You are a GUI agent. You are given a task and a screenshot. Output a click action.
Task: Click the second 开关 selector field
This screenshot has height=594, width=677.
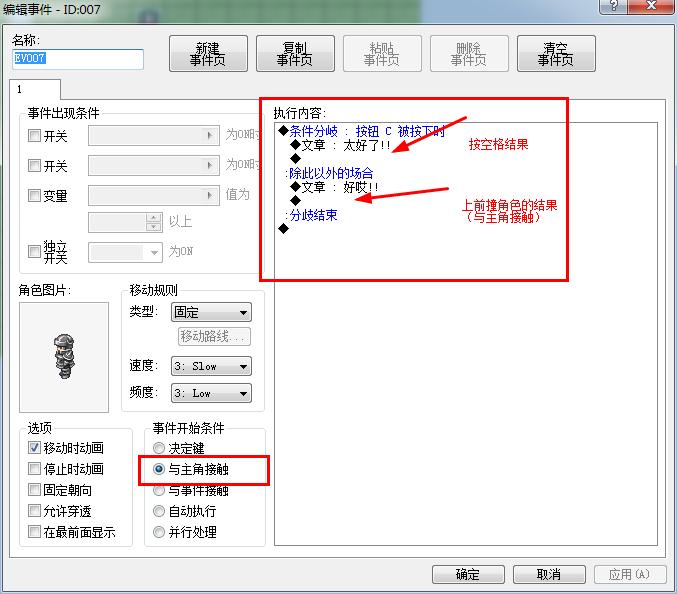(154, 165)
